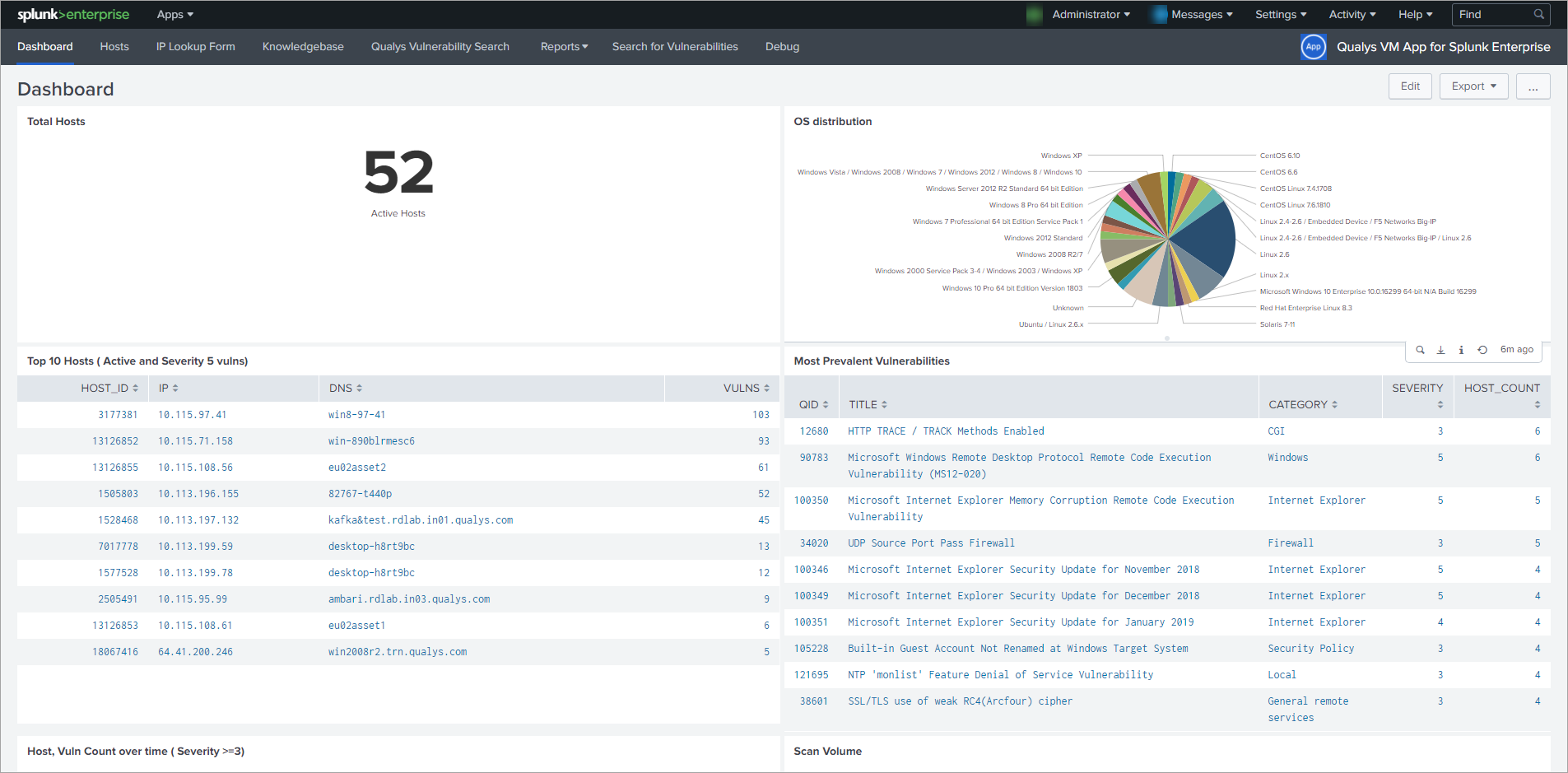
Task: Sort table by VULNS column
Action: [x=746, y=389]
